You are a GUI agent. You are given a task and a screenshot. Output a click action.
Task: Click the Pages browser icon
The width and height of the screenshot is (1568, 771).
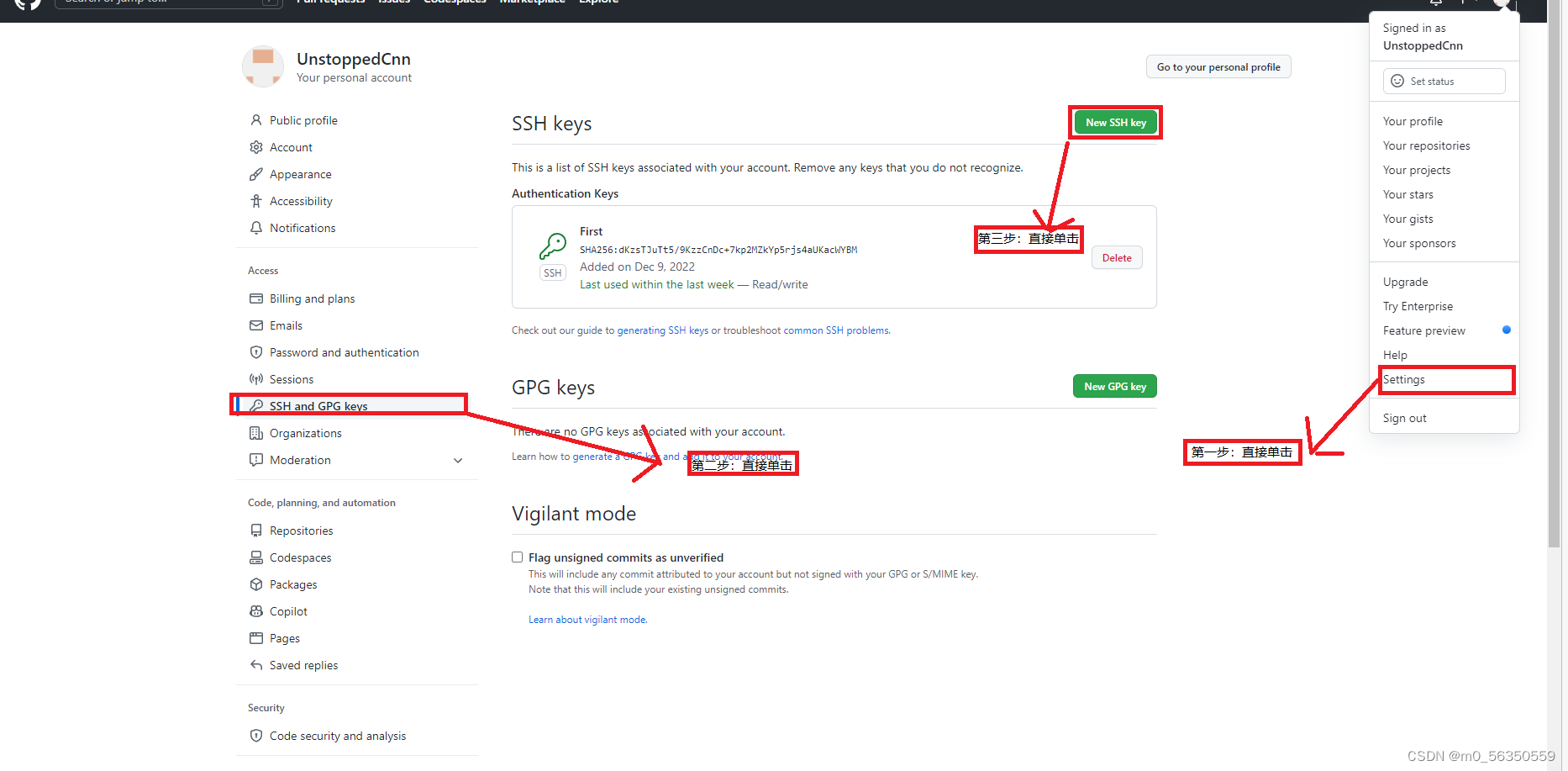point(256,638)
